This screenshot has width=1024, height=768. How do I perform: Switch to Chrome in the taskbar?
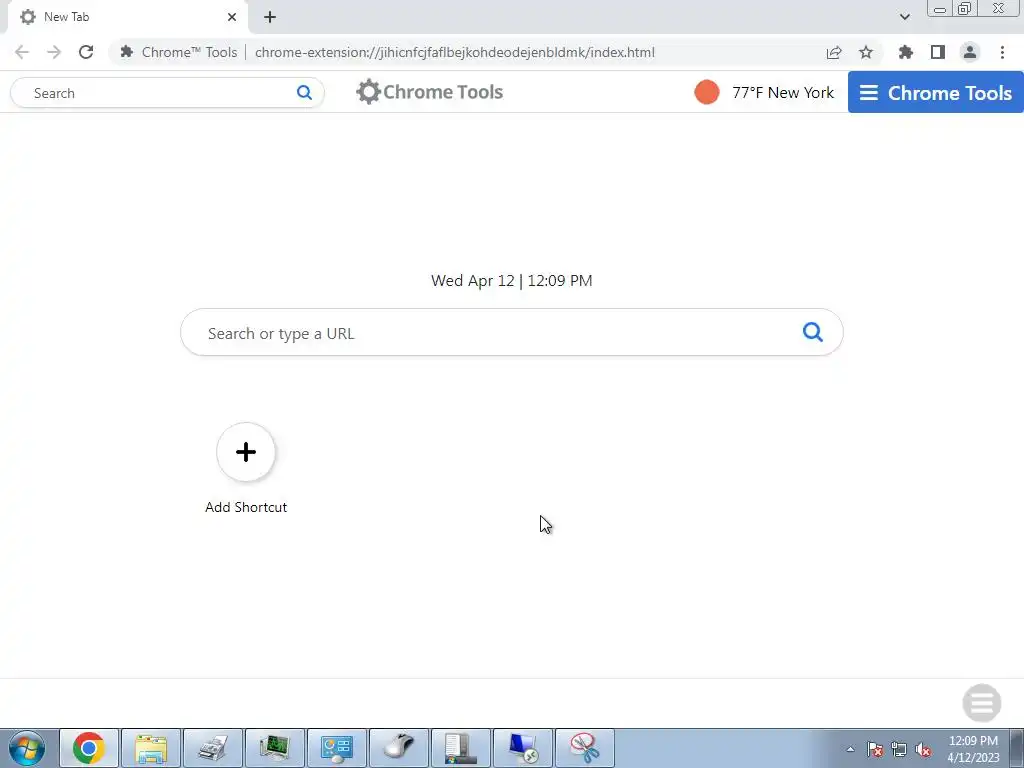[89, 748]
